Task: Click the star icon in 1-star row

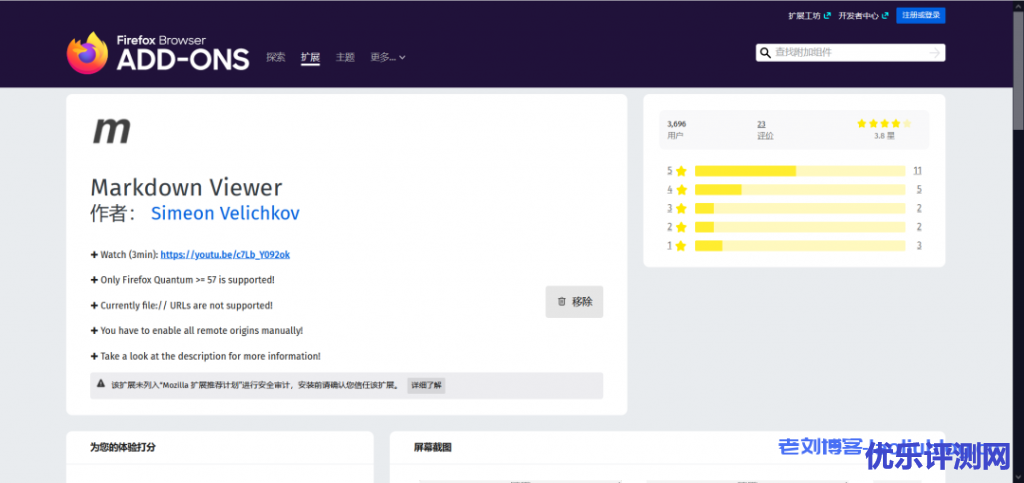Action: (x=681, y=246)
